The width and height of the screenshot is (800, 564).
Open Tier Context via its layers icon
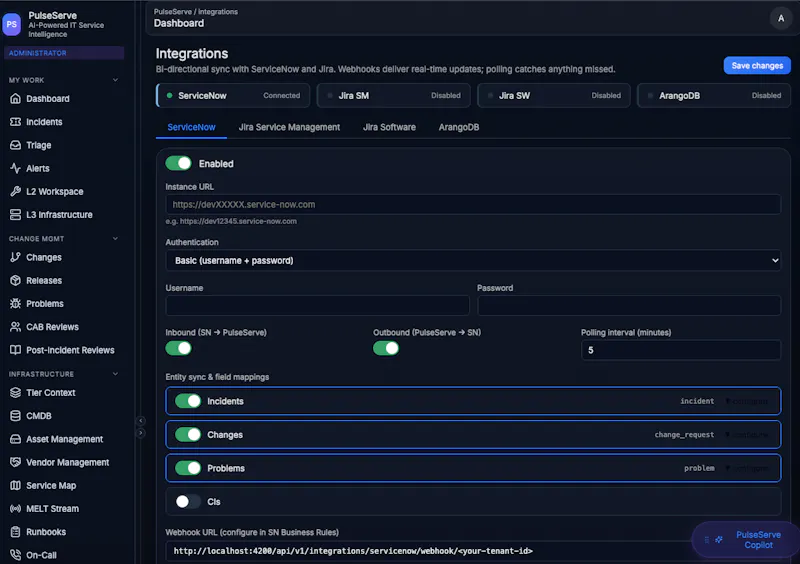[15, 393]
